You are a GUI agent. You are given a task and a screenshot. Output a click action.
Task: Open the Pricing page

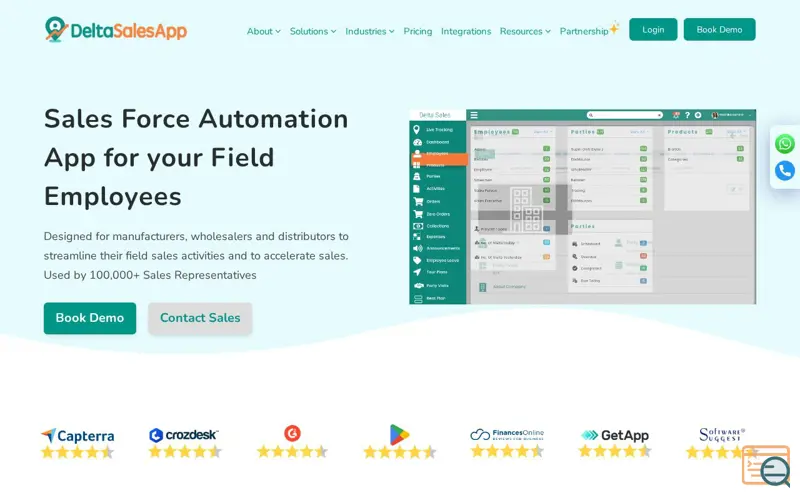(x=417, y=32)
